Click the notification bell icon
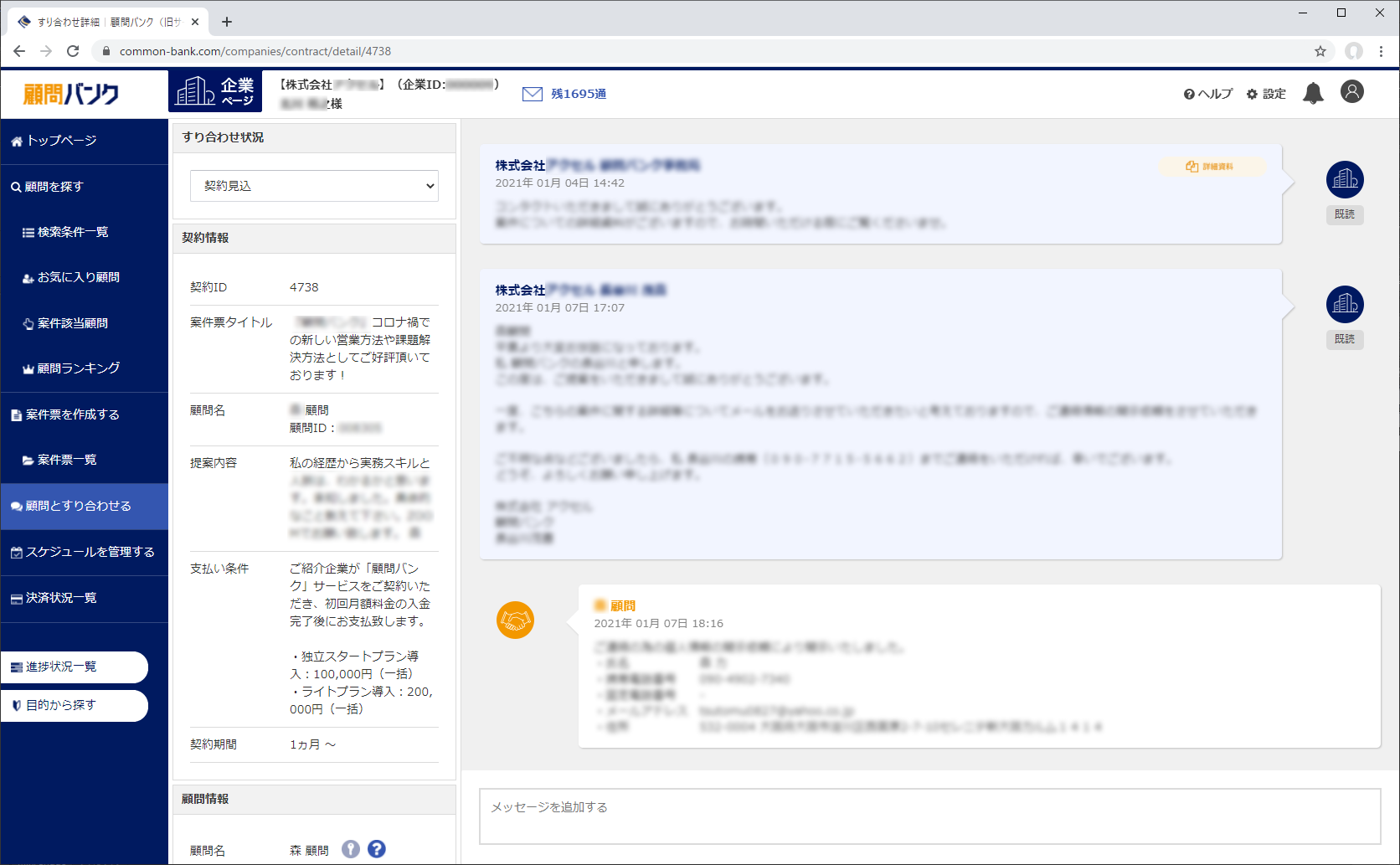Viewport: 1400px width, 865px height. [1313, 94]
